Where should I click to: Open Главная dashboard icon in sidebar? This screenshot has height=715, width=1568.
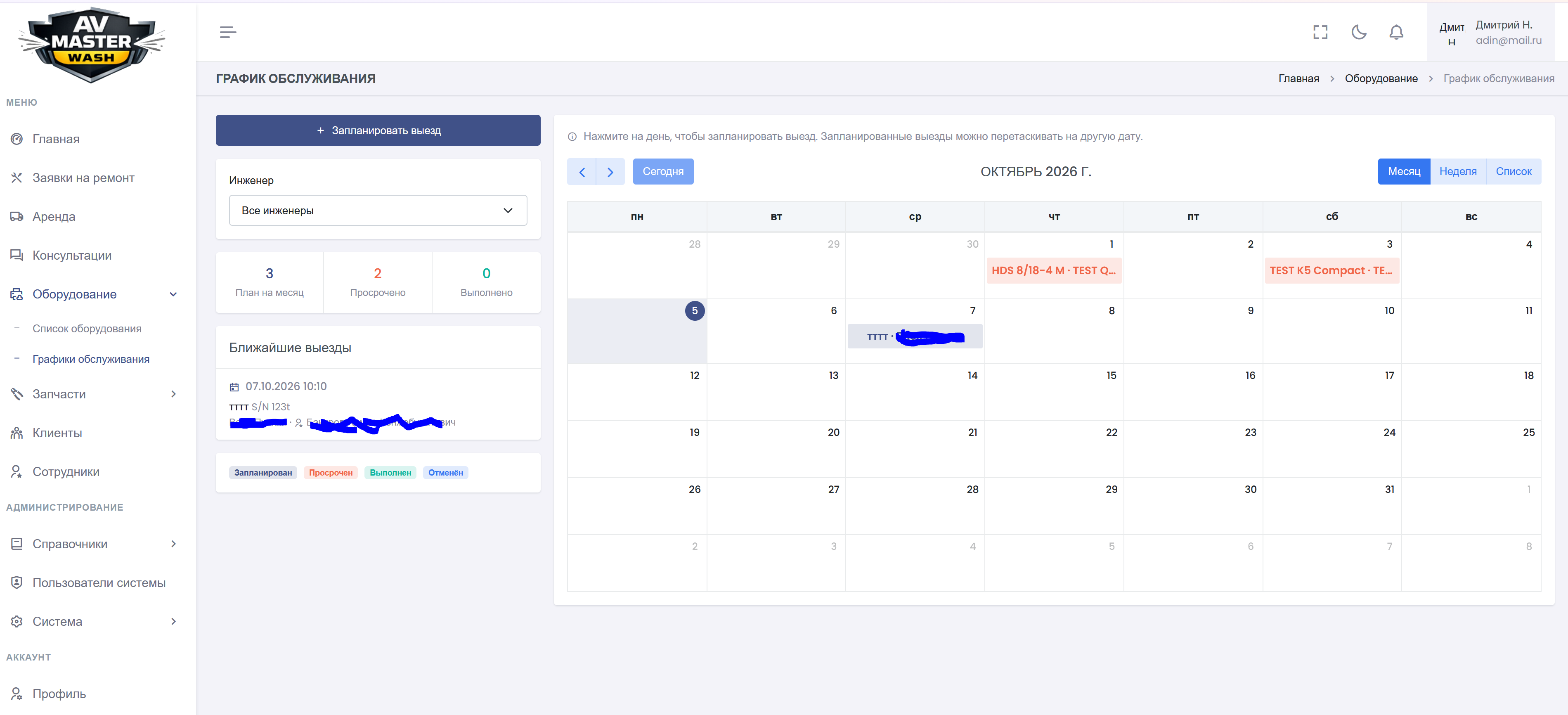pos(17,139)
